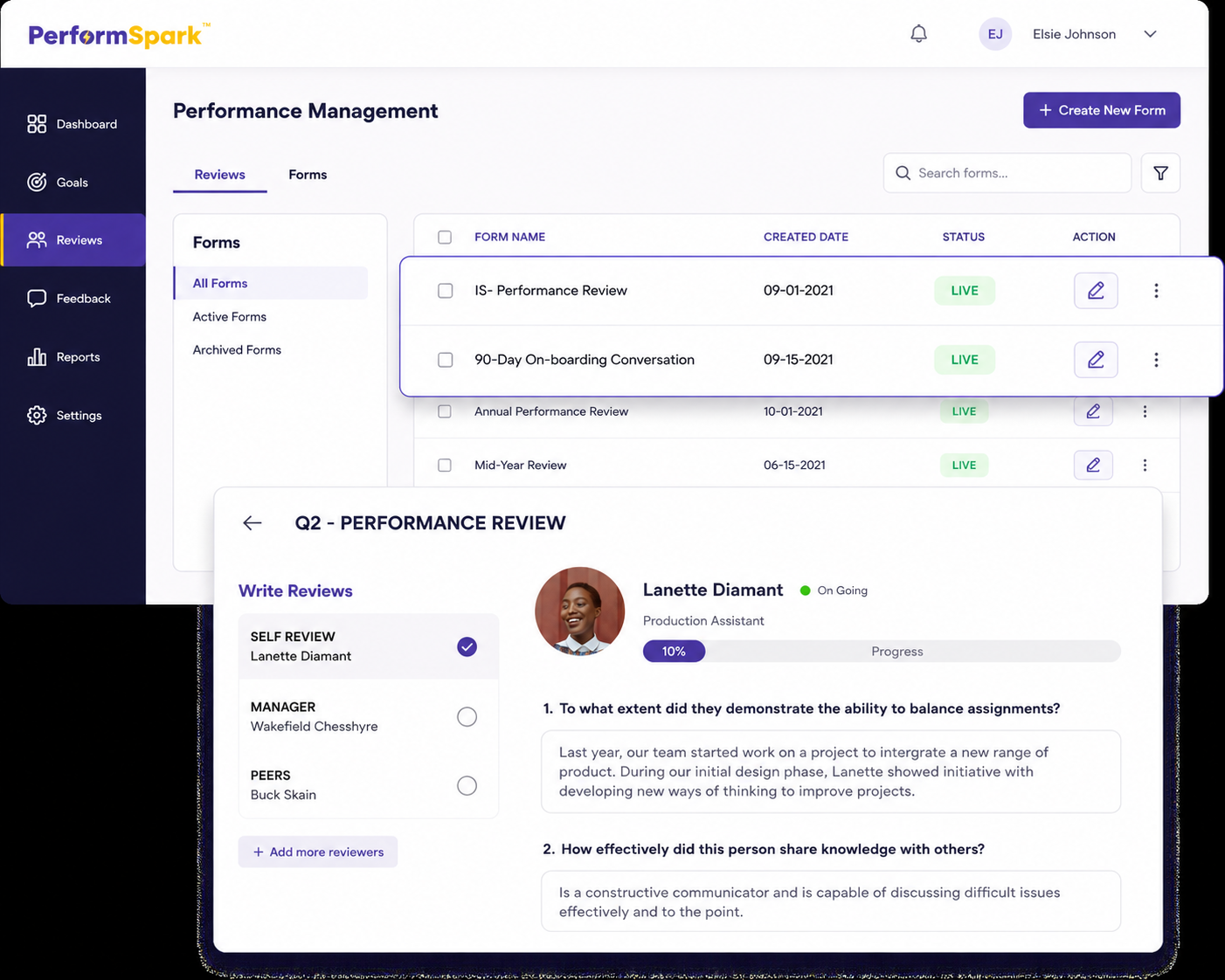Edit the 90-Day On-boarding Conversation form
Image resolution: width=1225 pixels, height=980 pixels.
point(1096,360)
